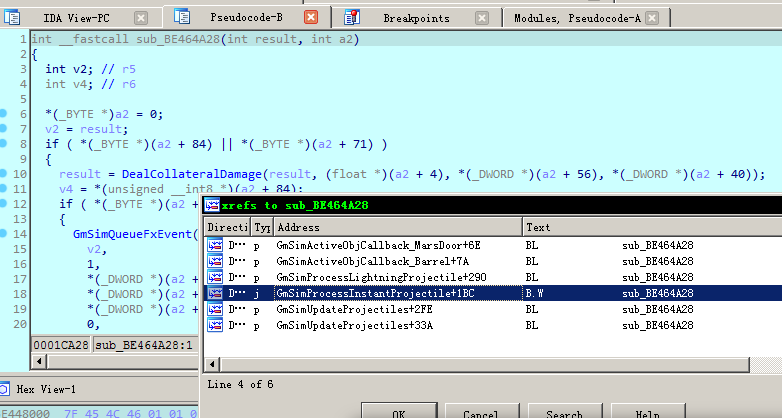Click the GmSimQueueFxEvent function call
The image size is (782, 418).
[x=132, y=234]
